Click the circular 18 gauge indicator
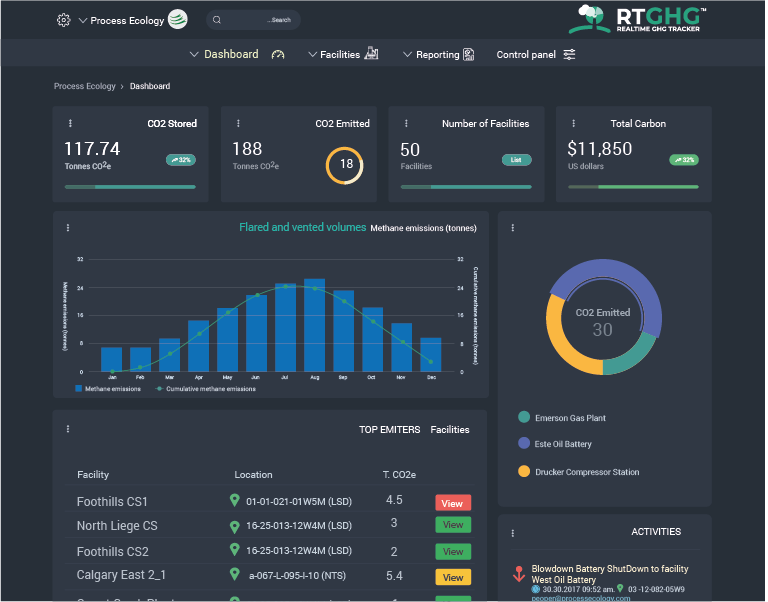Viewport: 768px width, 602px height. tap(345, 166)
